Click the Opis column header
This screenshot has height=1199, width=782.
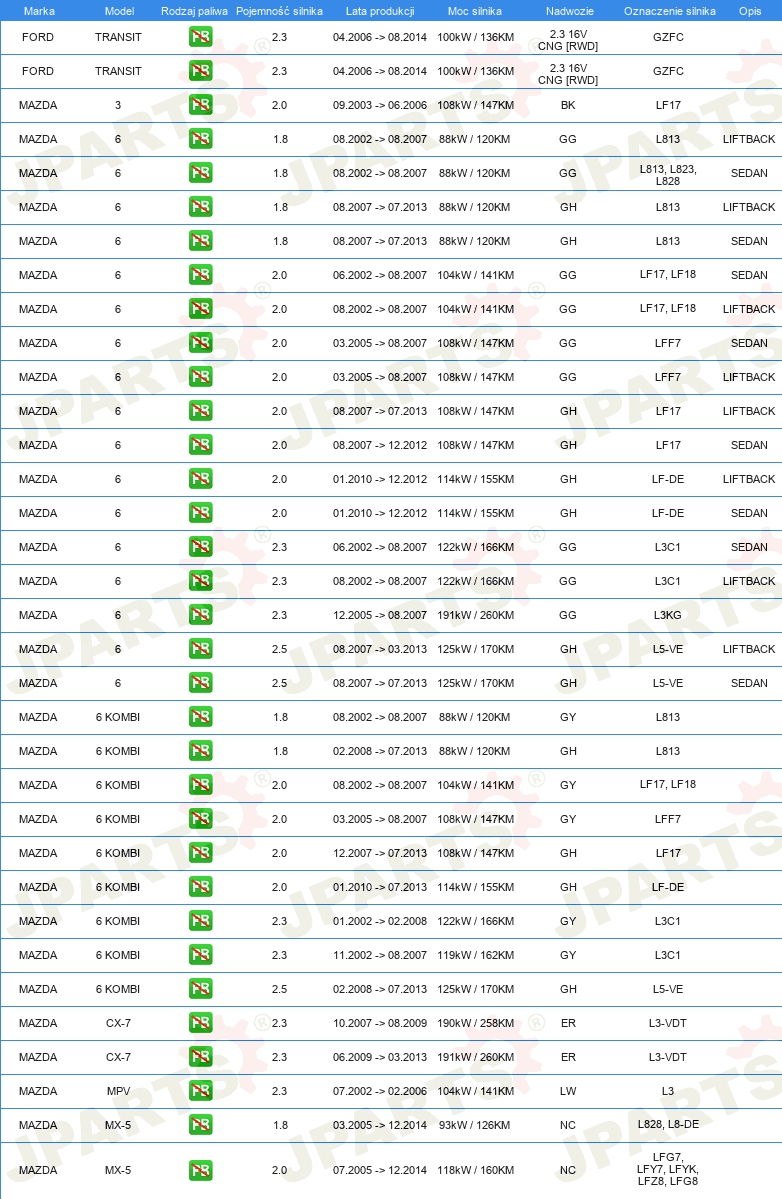pos(750,11)
